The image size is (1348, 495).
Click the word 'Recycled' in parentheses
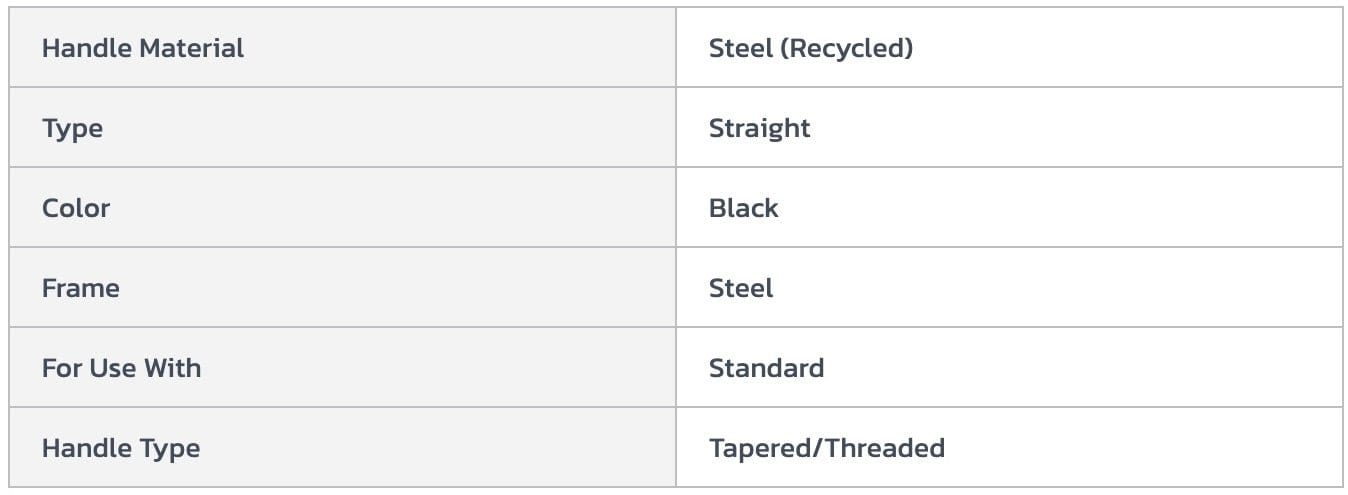(850, 48)
